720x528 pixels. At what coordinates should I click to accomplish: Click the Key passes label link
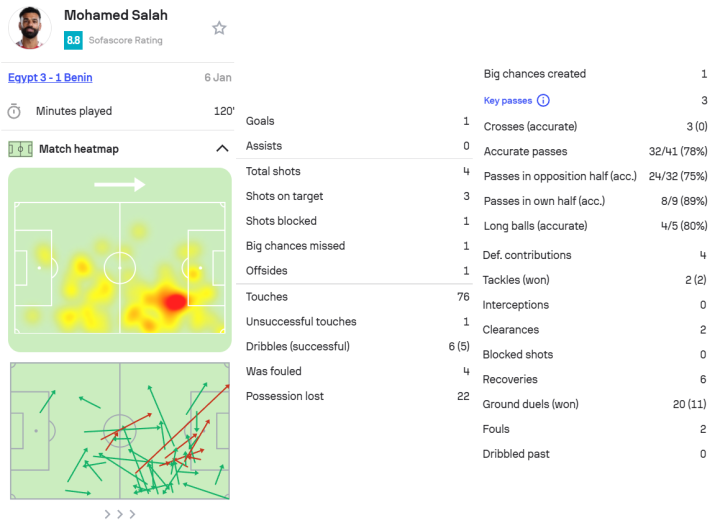(508, 101)
